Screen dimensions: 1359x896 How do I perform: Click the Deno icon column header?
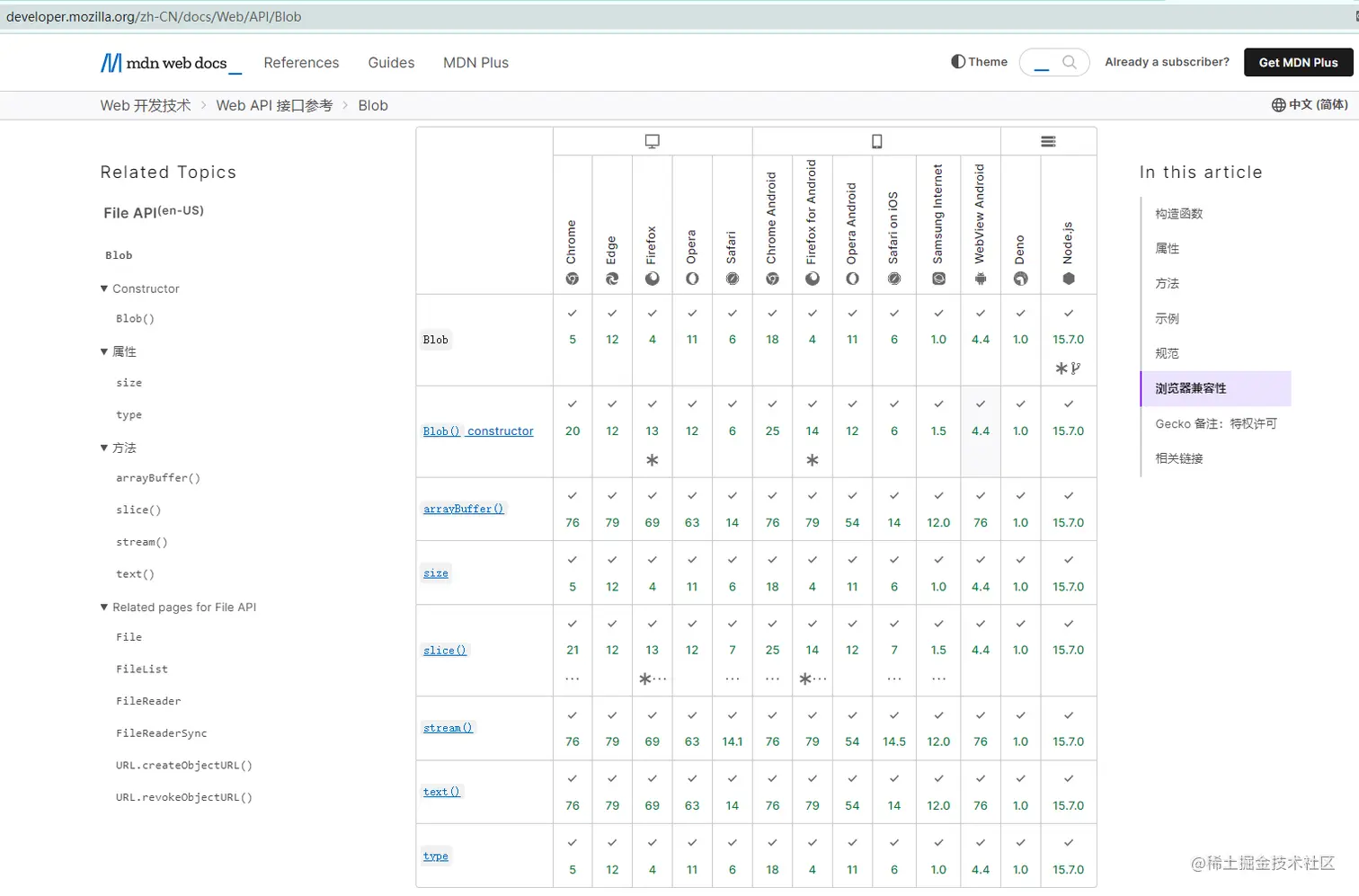pos(1021,279)
